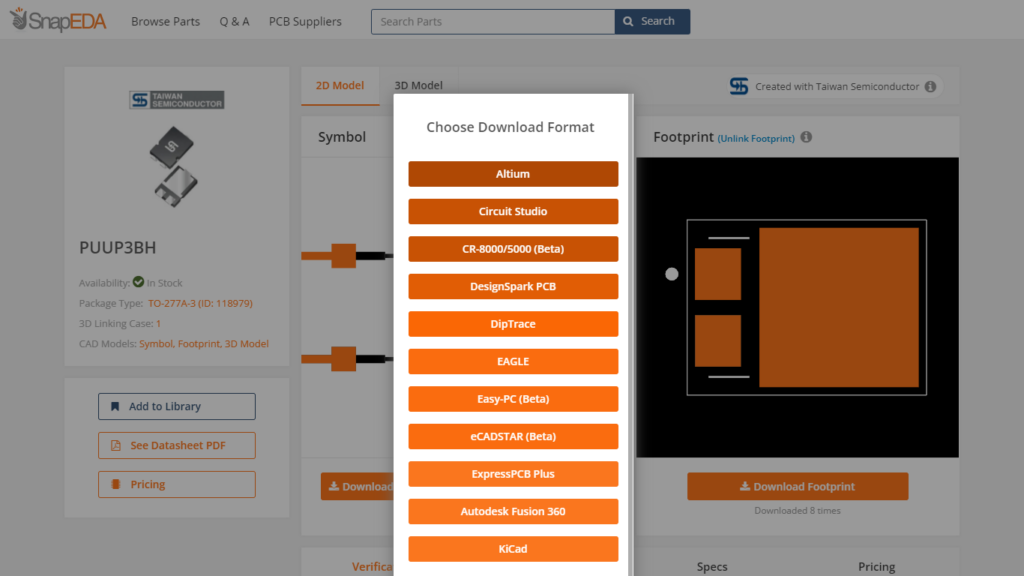Choose eCADSTAR (Beta) format
The image size is (1024, 576).
pyautogui.click(x=513, y=436)
